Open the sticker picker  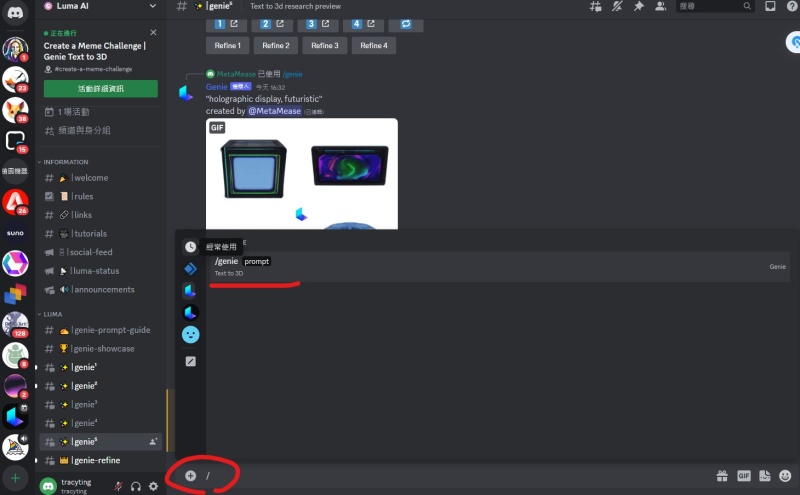point(764,476)
